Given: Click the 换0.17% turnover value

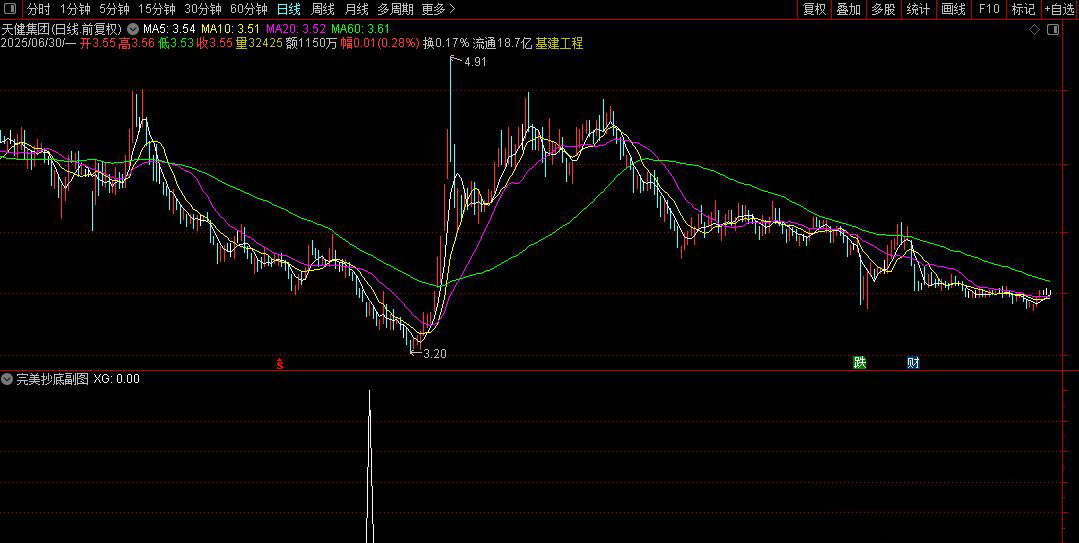Looking at the screenshot, I should (446, 43).
